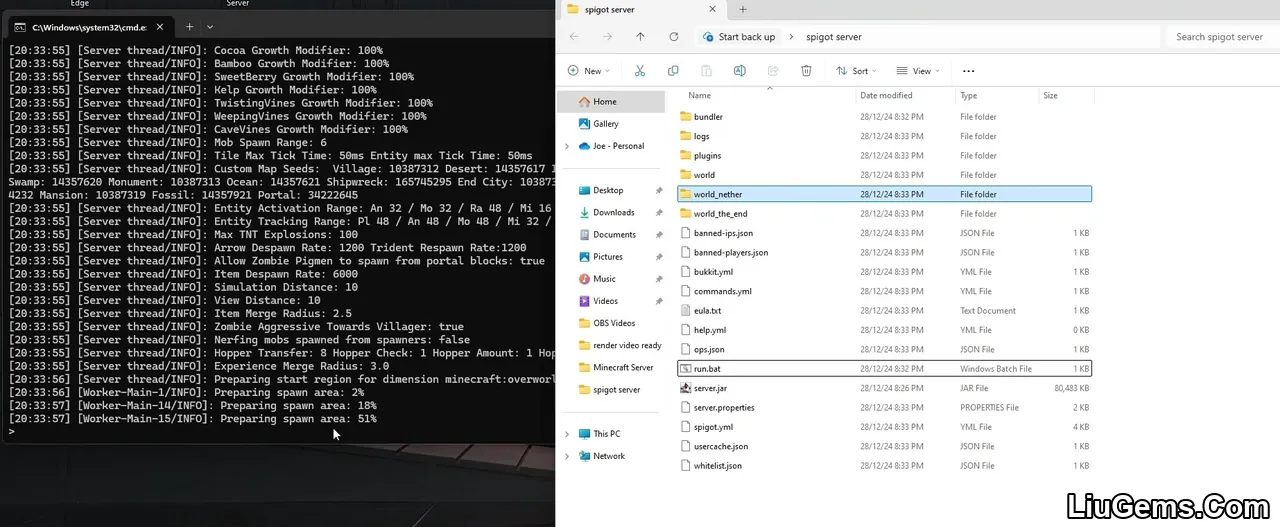Image resolution: width=1280 pixels, height=527 pixels.
Task: Refresh the spigot server folder view
Action: tap(674, 37)
